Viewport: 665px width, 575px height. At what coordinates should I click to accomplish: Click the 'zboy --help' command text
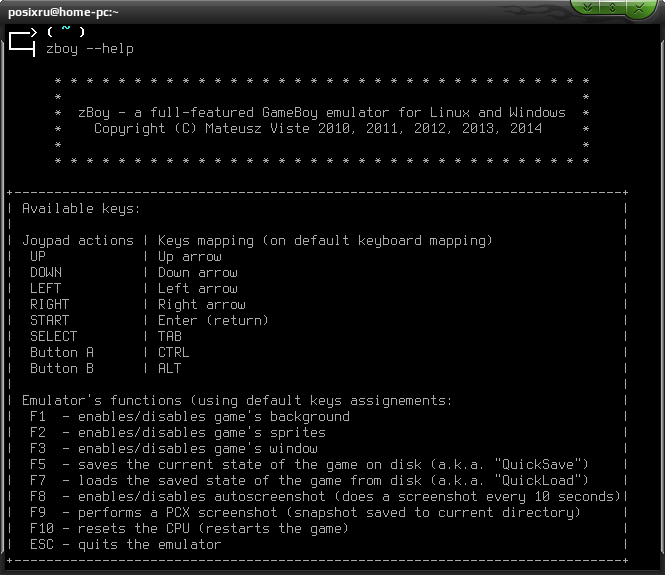point(90,49)
